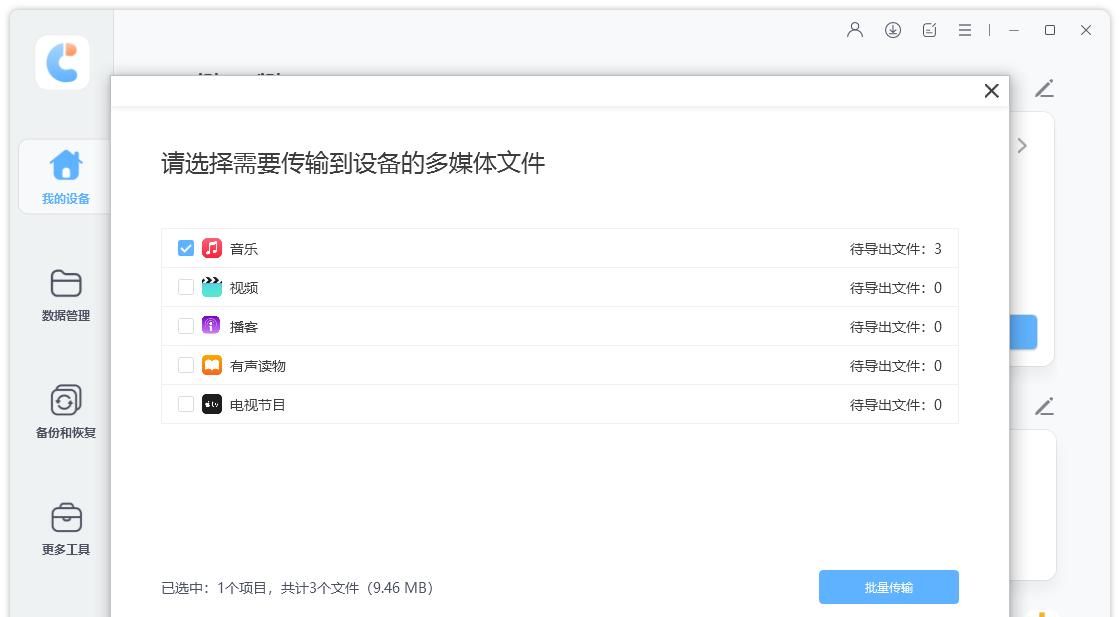This screenshot has width=1120, height=617.
Task: Click the 批量传输 transfer button
Action: pyautogui.click(x=888, y=587)
